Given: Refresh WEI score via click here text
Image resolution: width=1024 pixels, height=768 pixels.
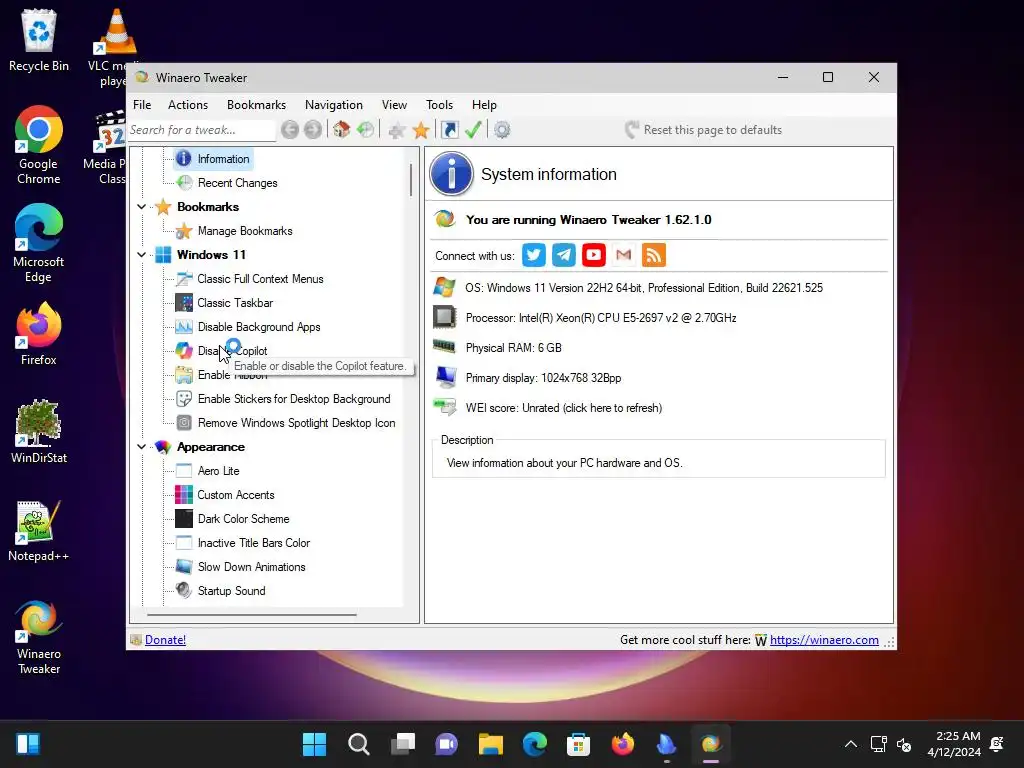Looking at the screenshot, I should (612, 408).
